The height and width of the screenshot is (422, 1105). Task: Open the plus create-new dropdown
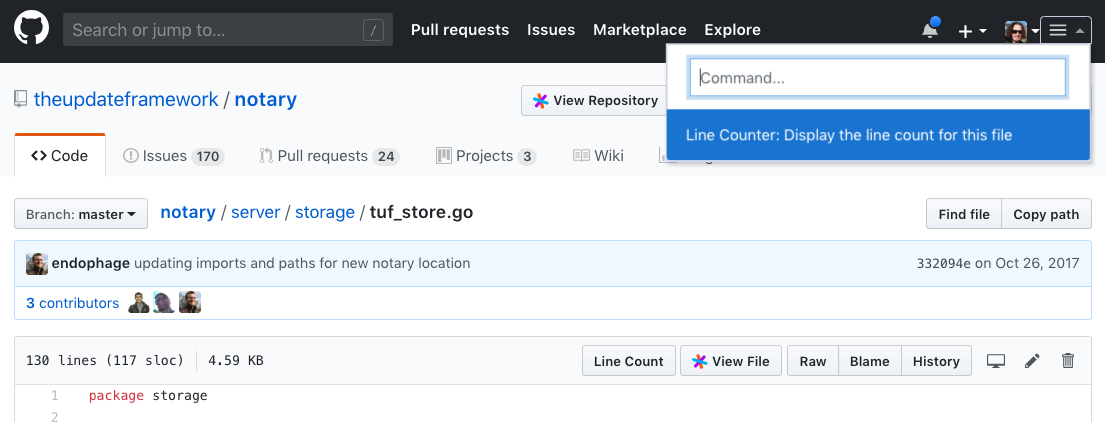972,31
